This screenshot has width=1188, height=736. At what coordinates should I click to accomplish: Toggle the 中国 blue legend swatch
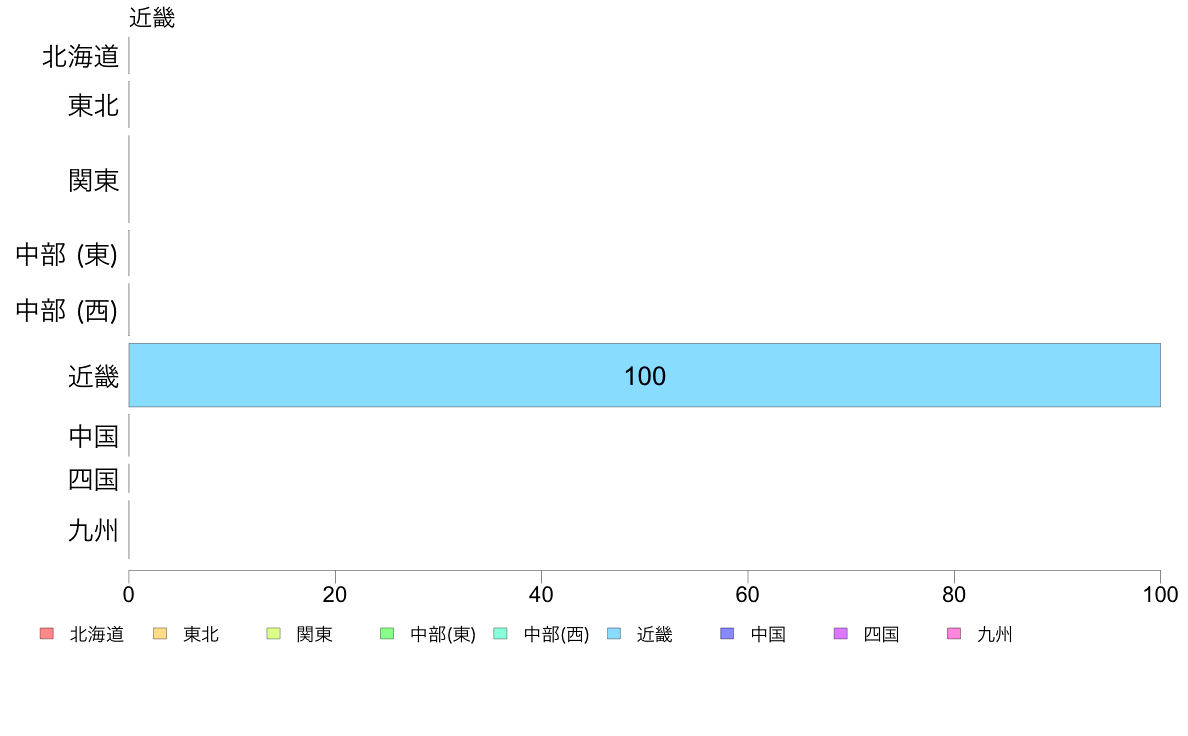coord(727,634)
